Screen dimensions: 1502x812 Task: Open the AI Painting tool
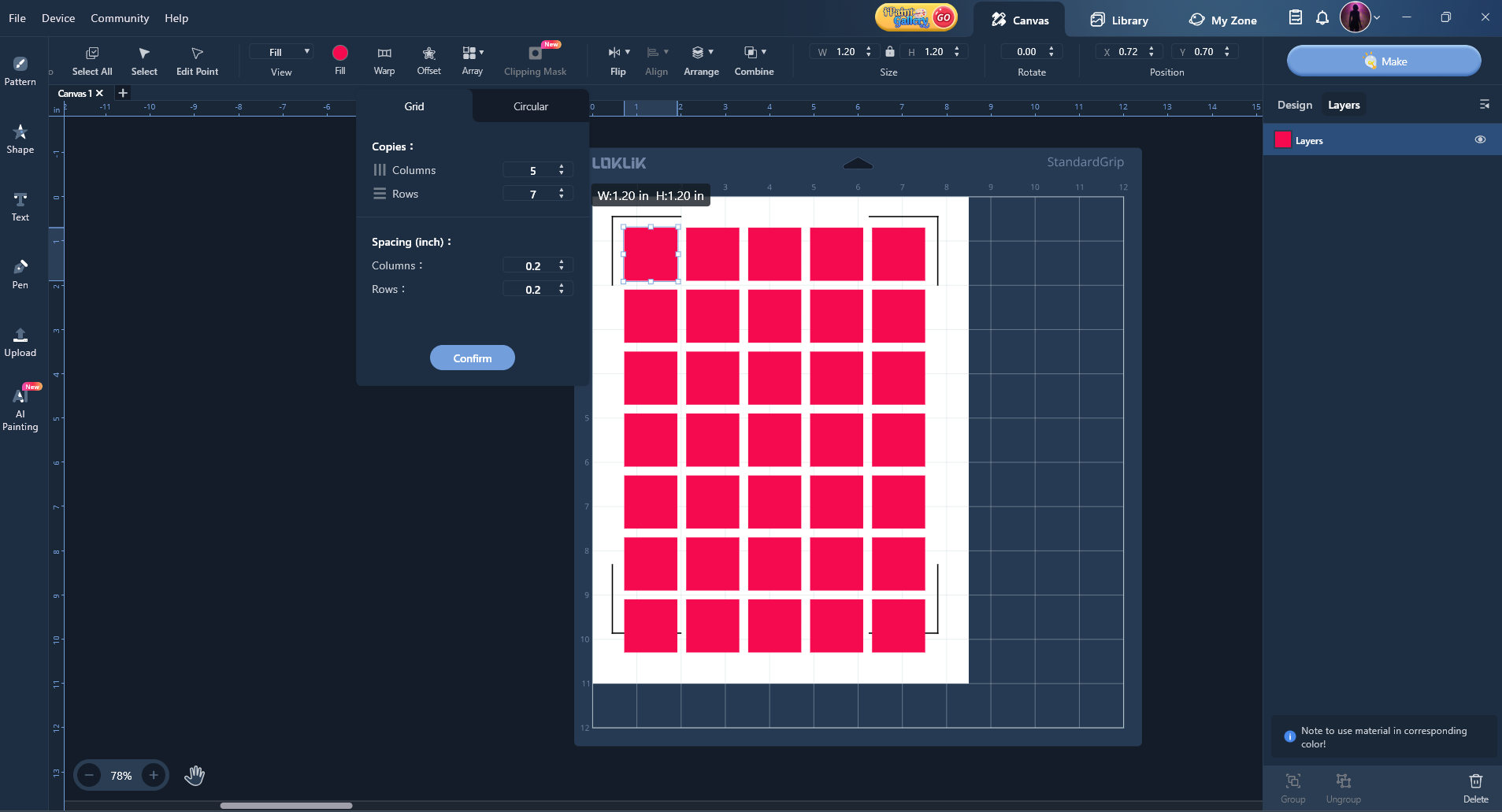20,408
